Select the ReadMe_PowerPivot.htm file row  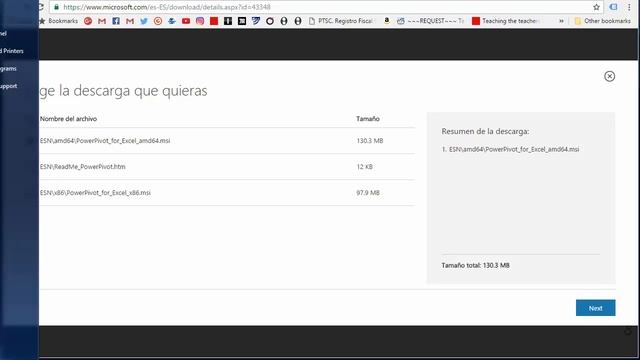click(x=227, y=167)
